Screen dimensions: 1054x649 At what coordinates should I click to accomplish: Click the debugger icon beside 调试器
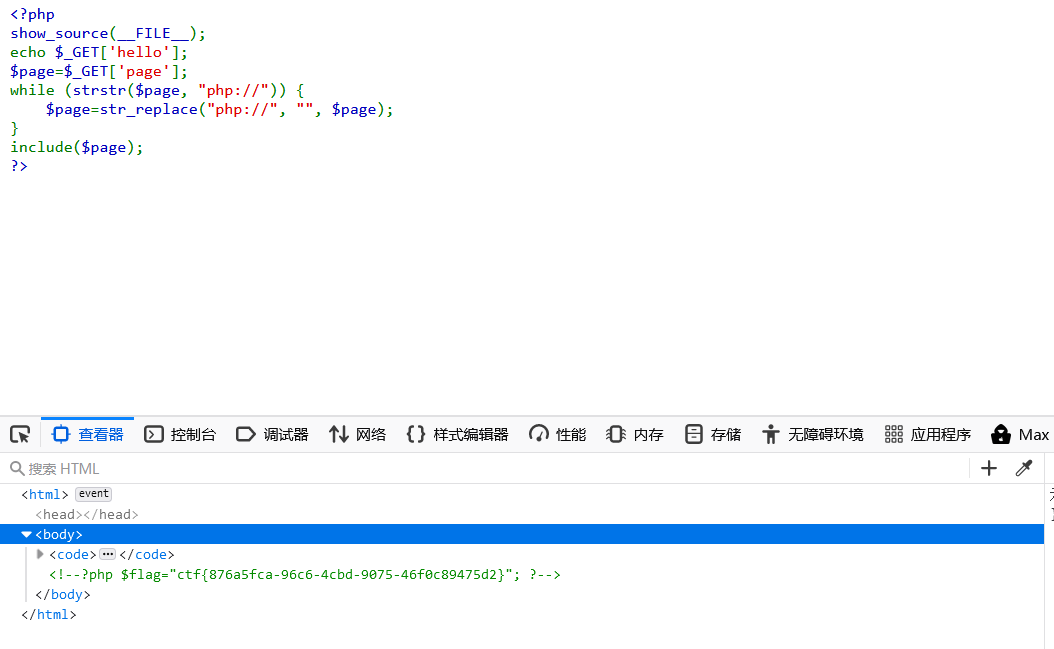pos(245,434)
